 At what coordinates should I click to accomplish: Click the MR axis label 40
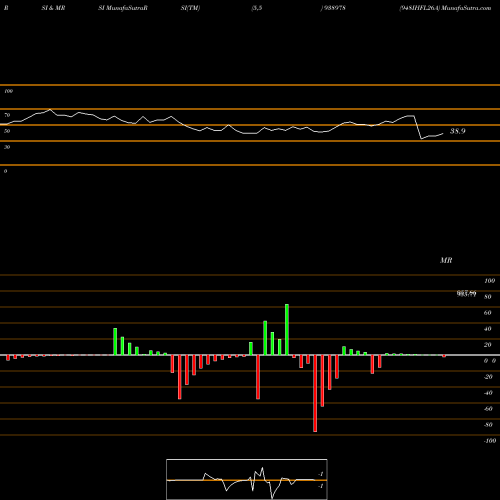click(x=488, y=329)
